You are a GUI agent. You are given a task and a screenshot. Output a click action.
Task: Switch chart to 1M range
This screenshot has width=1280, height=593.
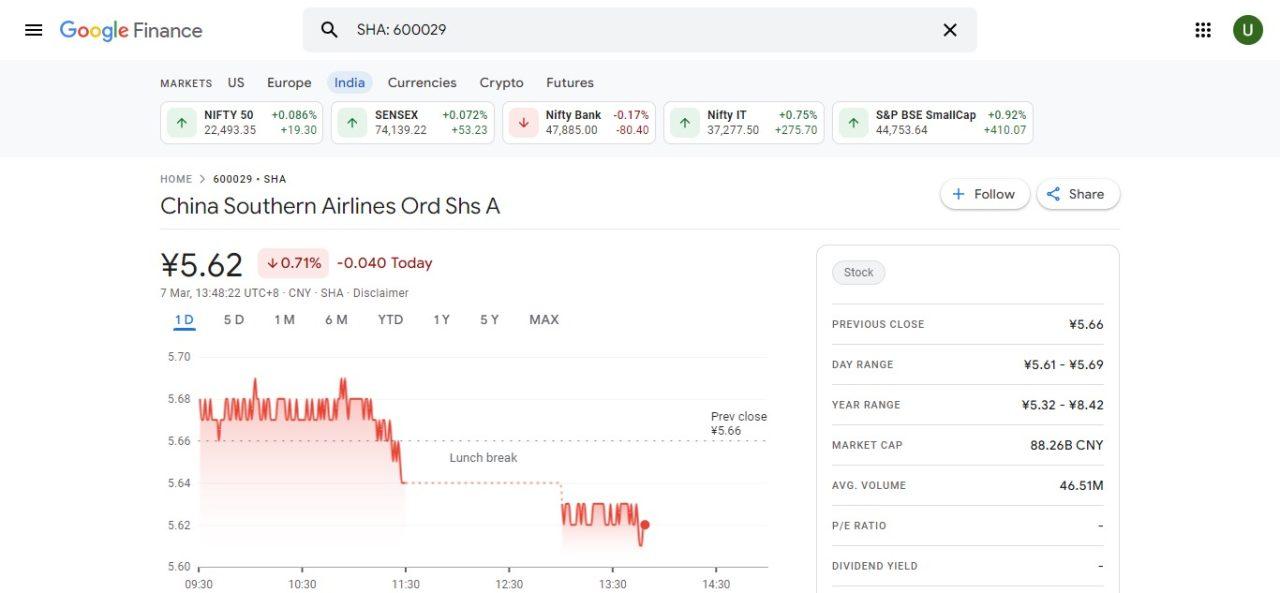[x=285, y=320]
